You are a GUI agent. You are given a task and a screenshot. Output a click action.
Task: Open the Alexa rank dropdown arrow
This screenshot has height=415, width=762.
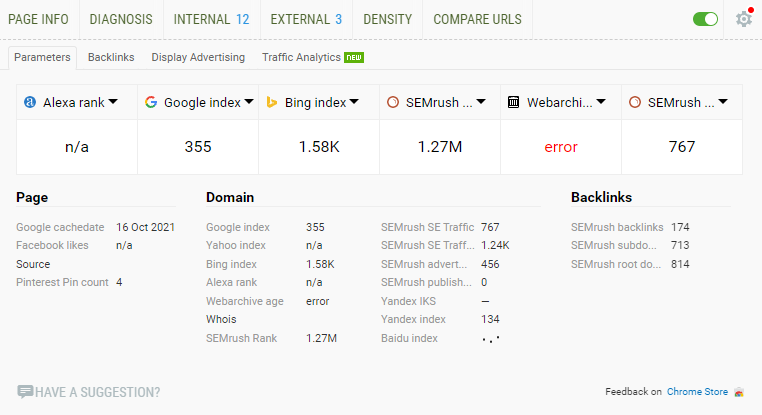[113, 102]
